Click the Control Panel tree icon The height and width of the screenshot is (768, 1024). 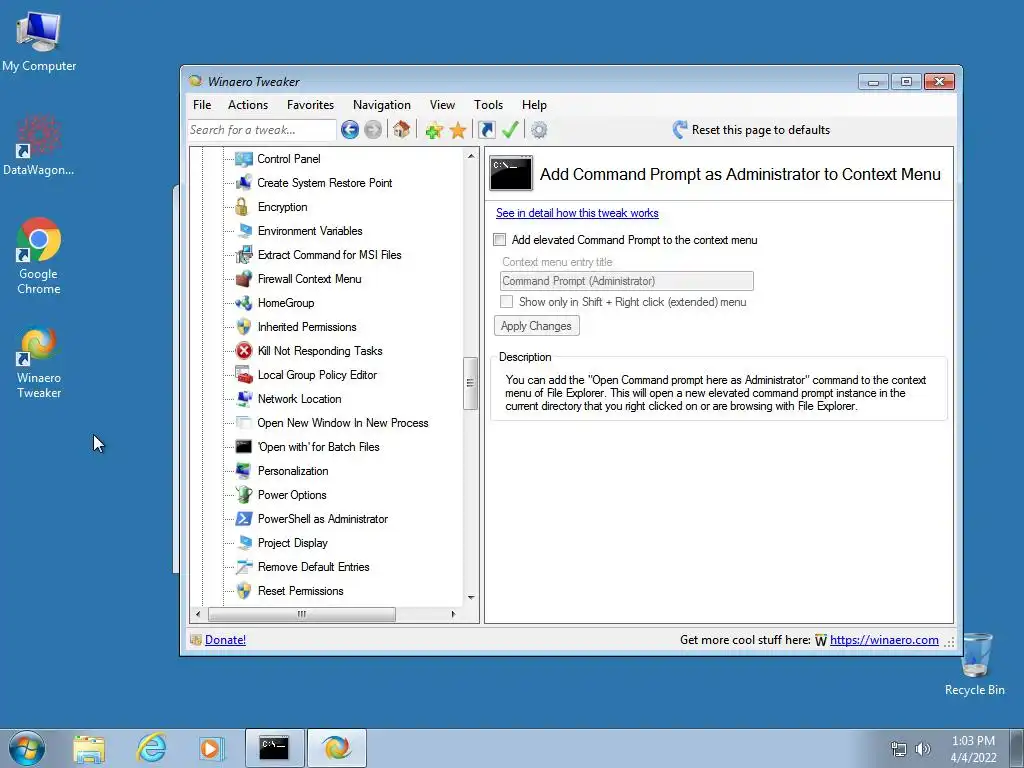pos(244,159)
